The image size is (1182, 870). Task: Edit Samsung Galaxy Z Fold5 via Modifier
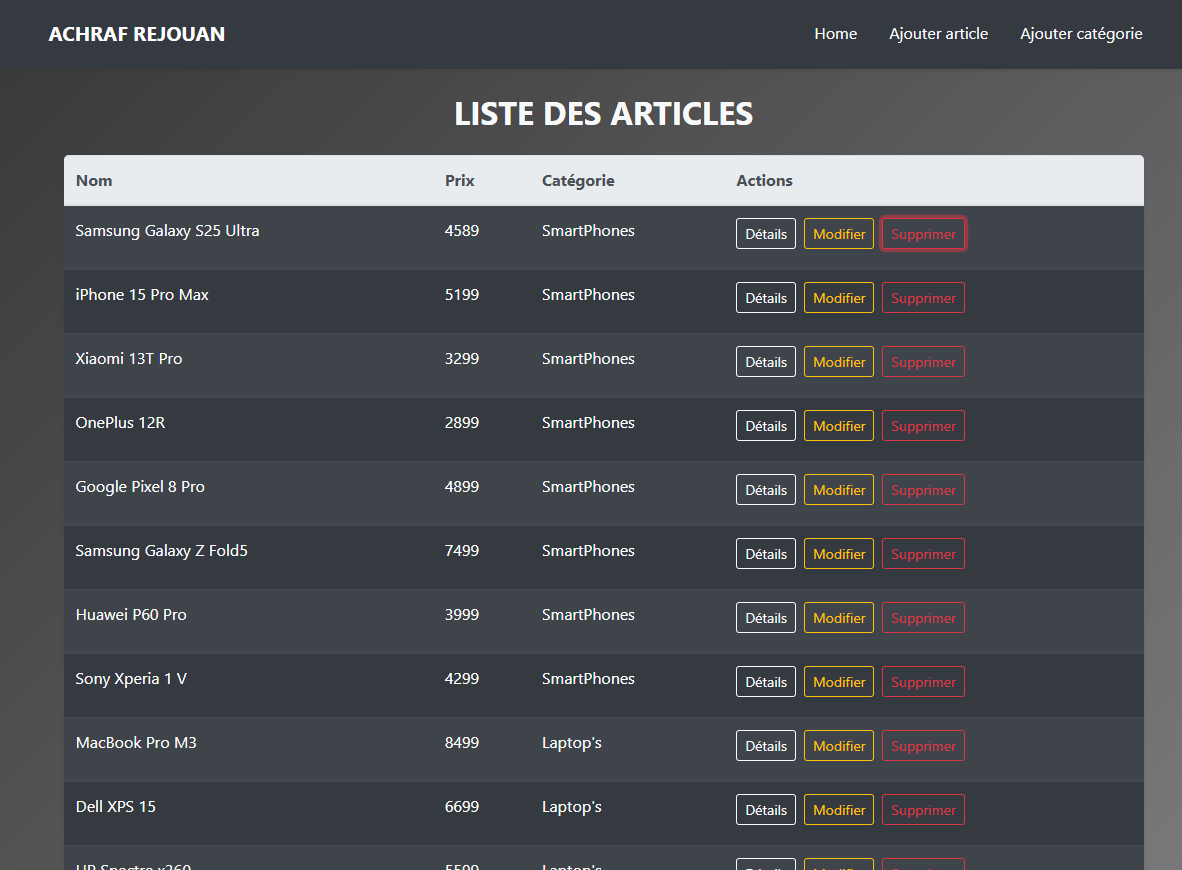(x=839, y=554)
